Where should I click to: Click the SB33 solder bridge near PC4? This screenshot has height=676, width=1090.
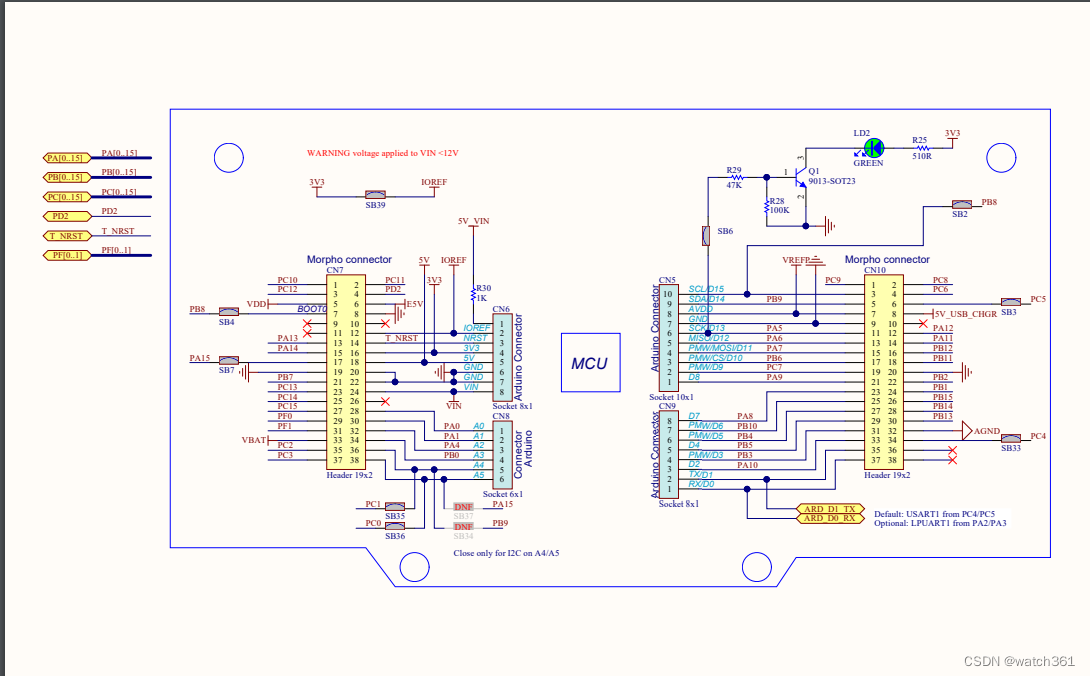click(x=1011, y=438)
